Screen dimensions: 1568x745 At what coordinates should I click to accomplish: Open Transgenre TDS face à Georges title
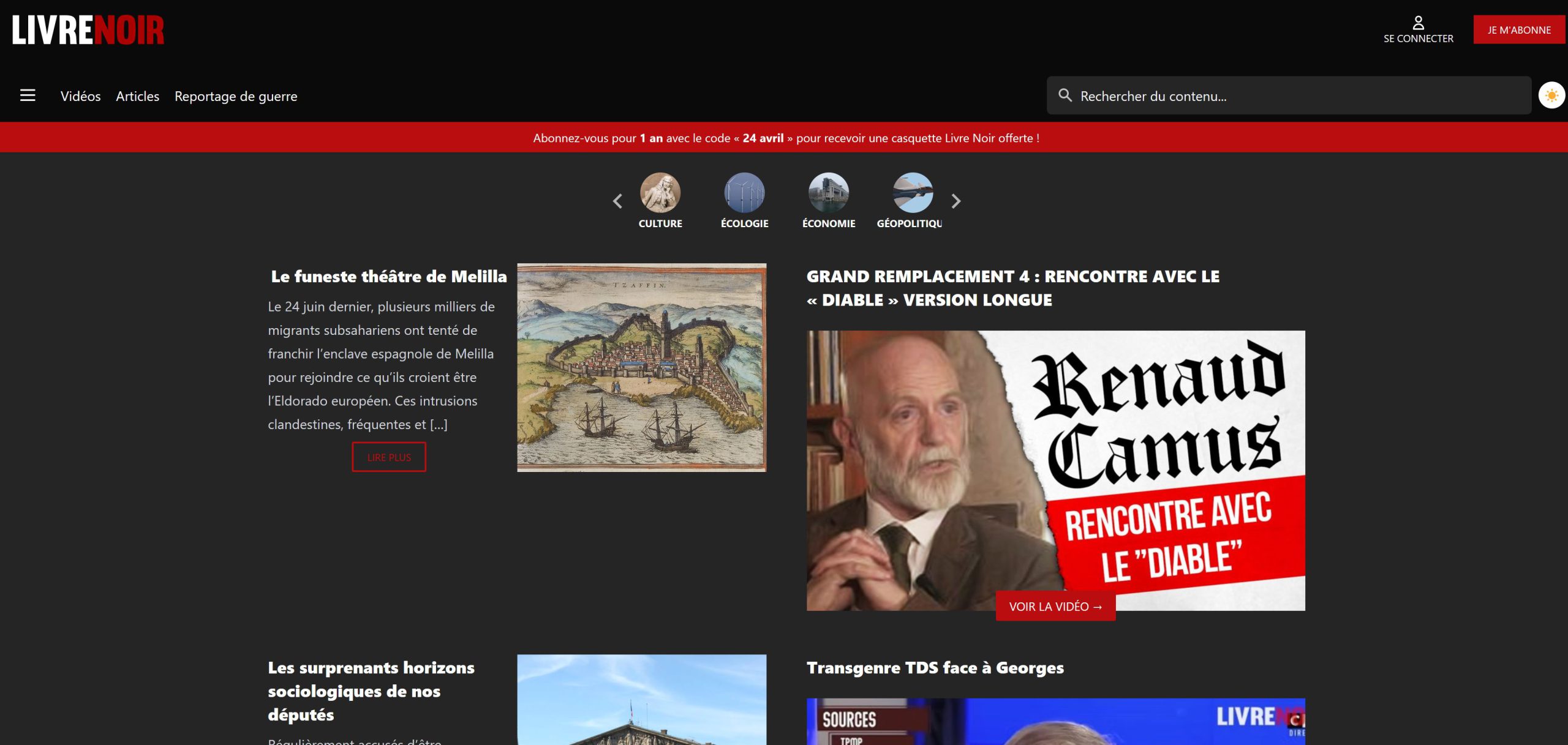[x=935, y=668]
